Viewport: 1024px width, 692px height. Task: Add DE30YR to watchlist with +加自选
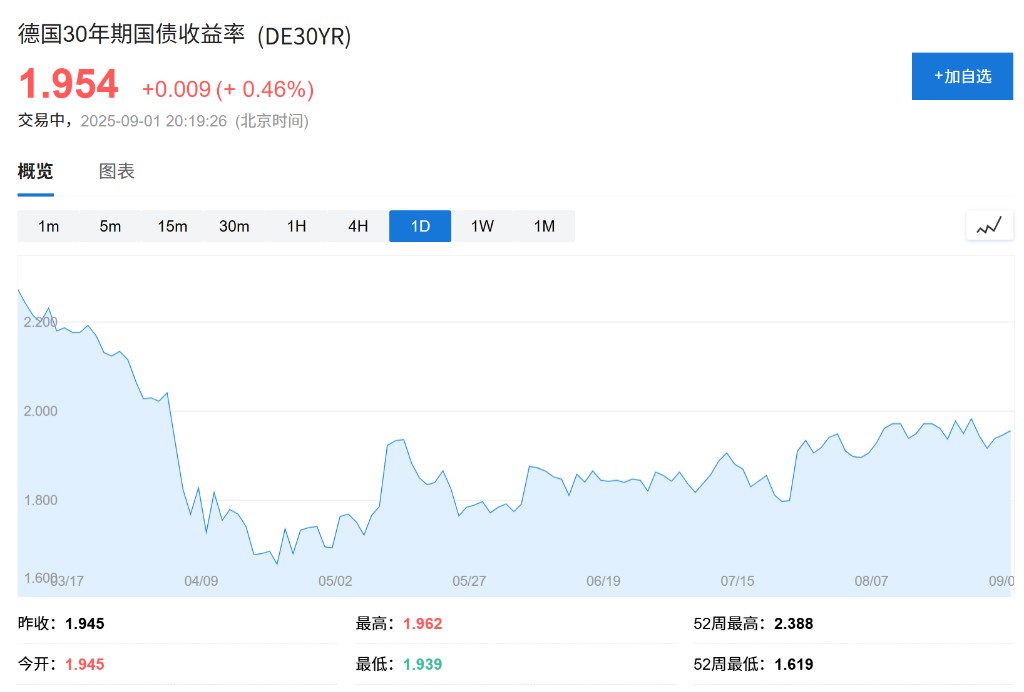click(x=962, y=76)
